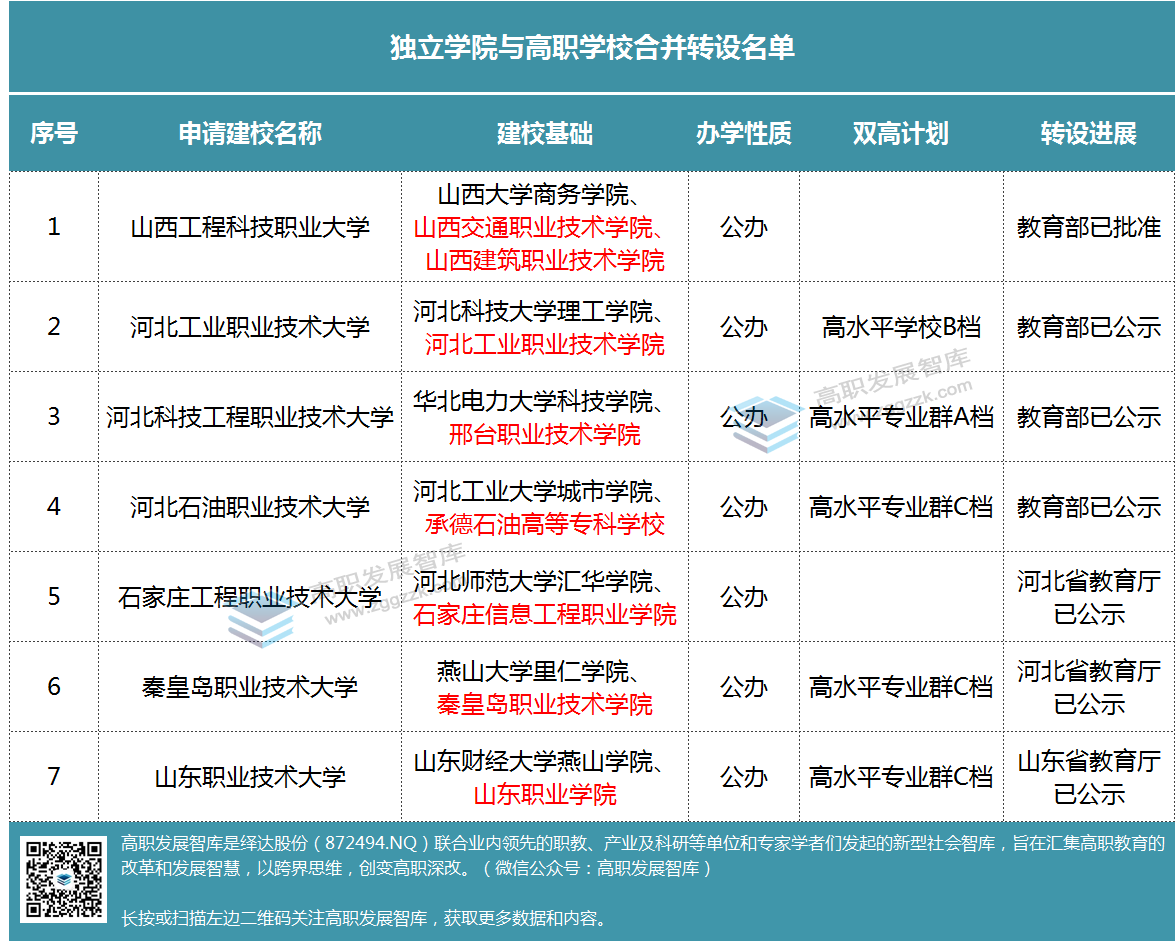
Task: Open red text 山西交通职业技术学院
Action: [x=540, y=227]
